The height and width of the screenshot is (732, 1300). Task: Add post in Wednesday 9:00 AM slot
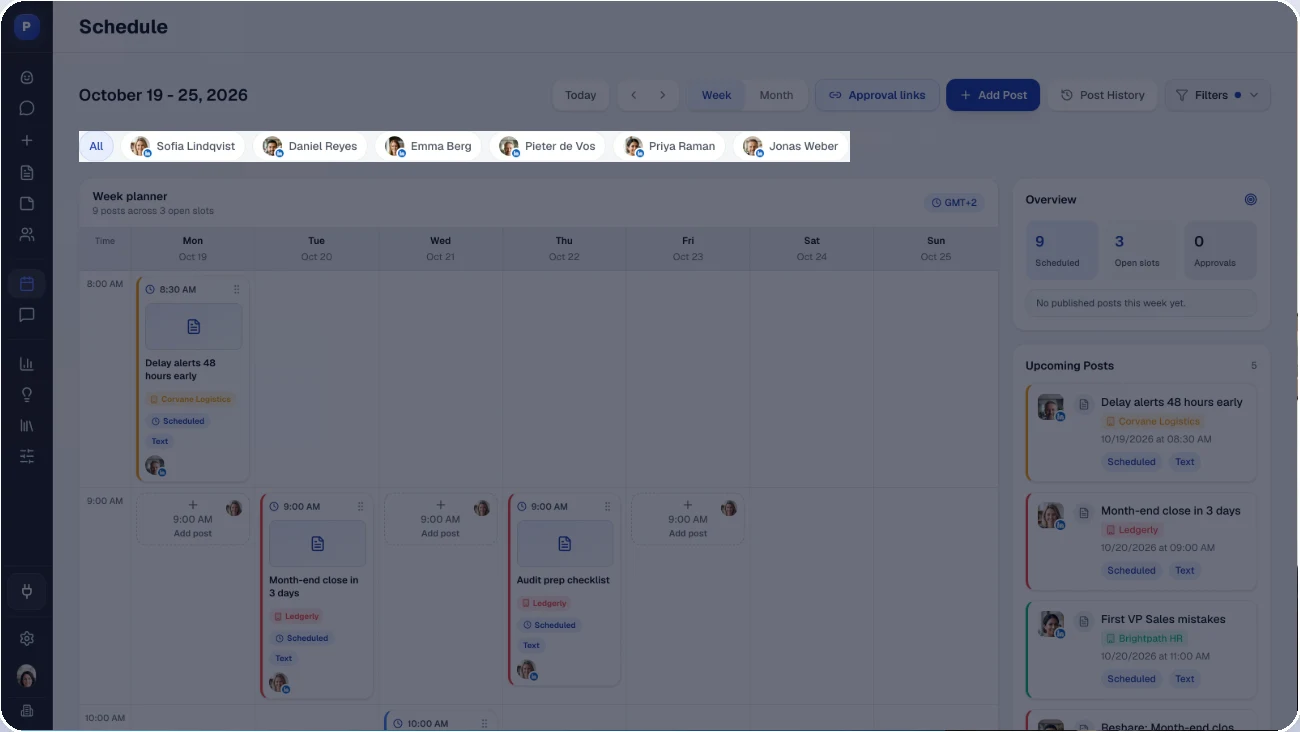(x=440, y=519)
